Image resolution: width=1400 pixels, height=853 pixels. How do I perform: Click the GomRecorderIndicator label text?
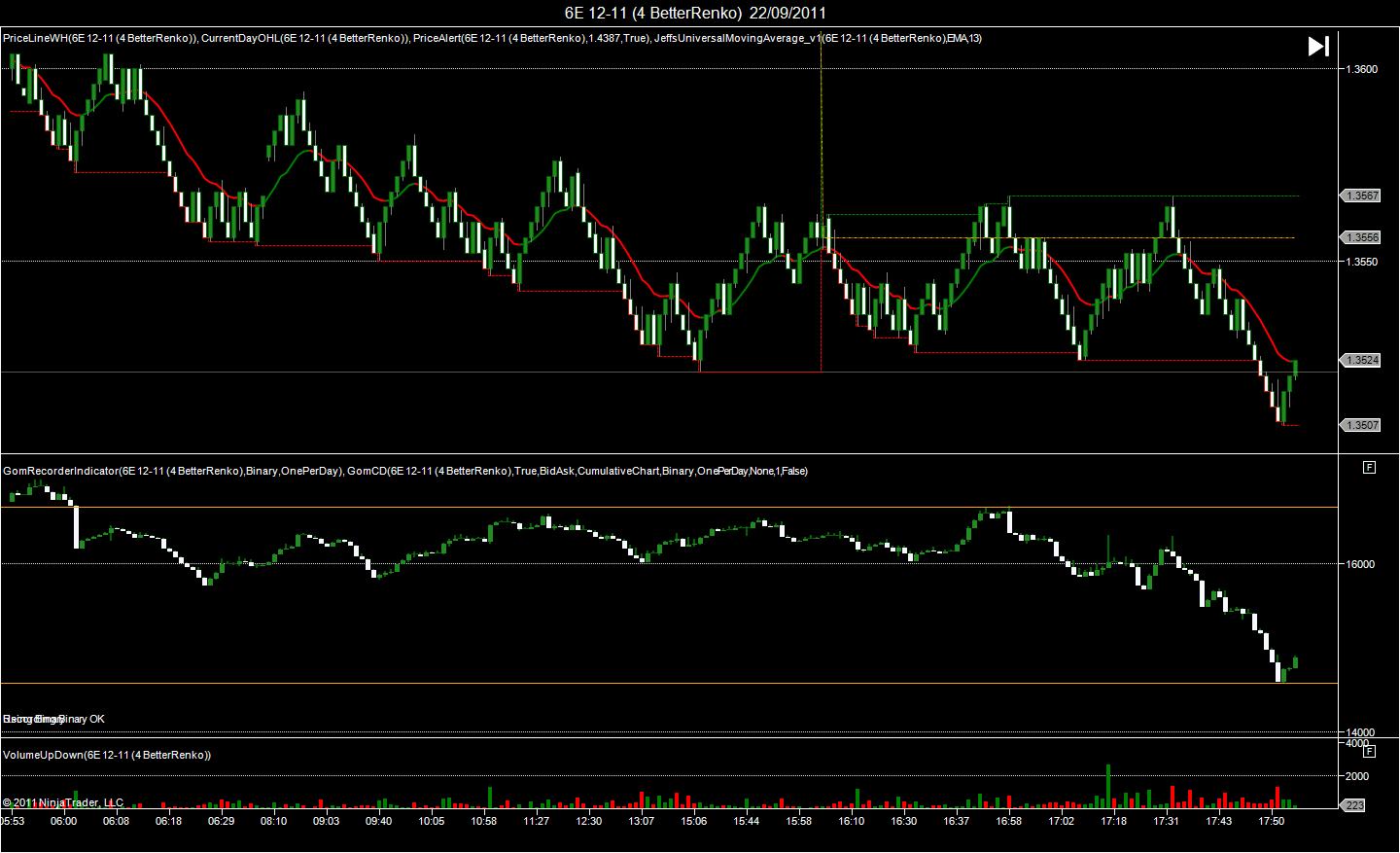[173, 471]
